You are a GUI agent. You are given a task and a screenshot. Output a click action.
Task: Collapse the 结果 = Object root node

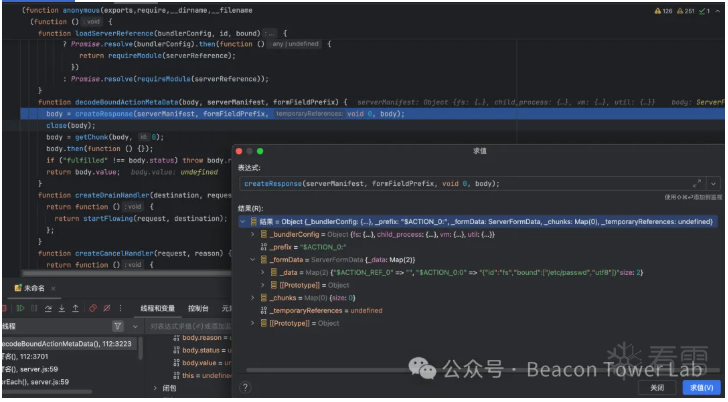point(242,222)
